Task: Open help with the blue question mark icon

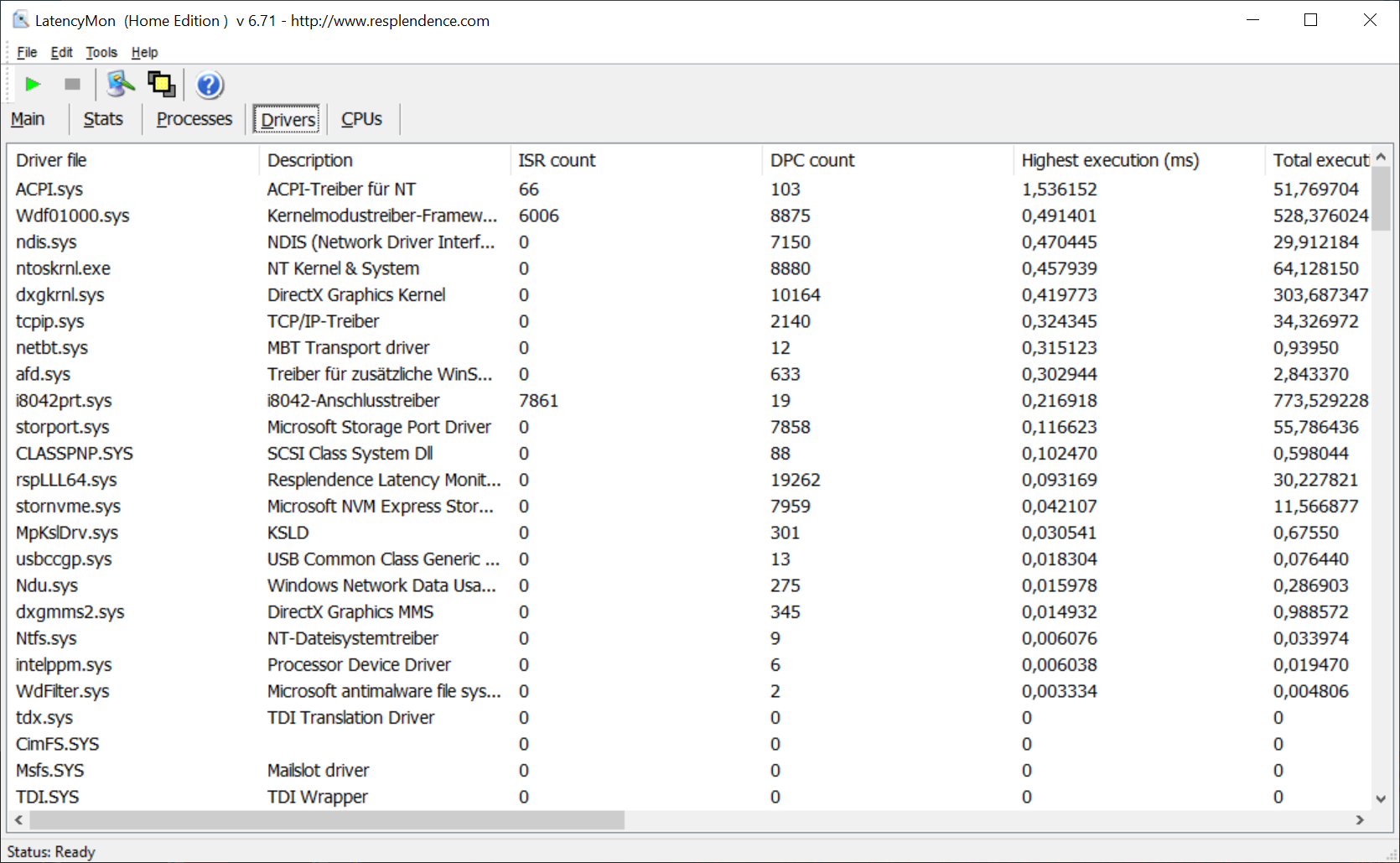Action: click(x=209, y=85)
